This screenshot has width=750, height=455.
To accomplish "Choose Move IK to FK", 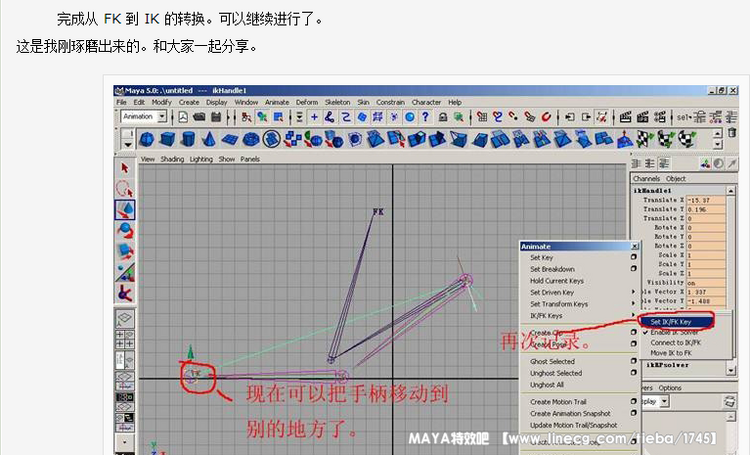I will coord(671,353).
